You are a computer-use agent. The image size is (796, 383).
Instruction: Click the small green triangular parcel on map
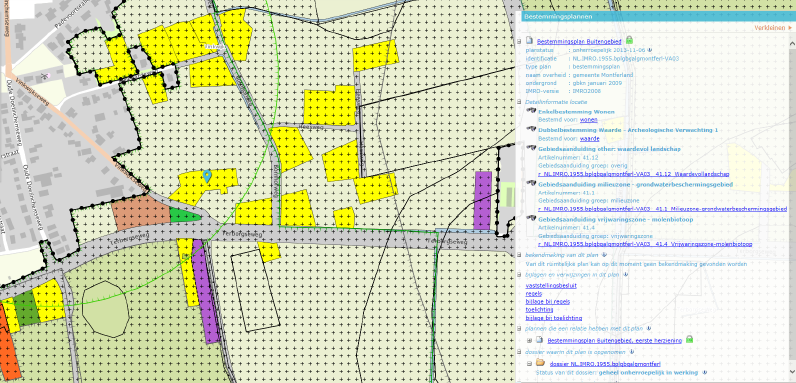pos(184,215)
